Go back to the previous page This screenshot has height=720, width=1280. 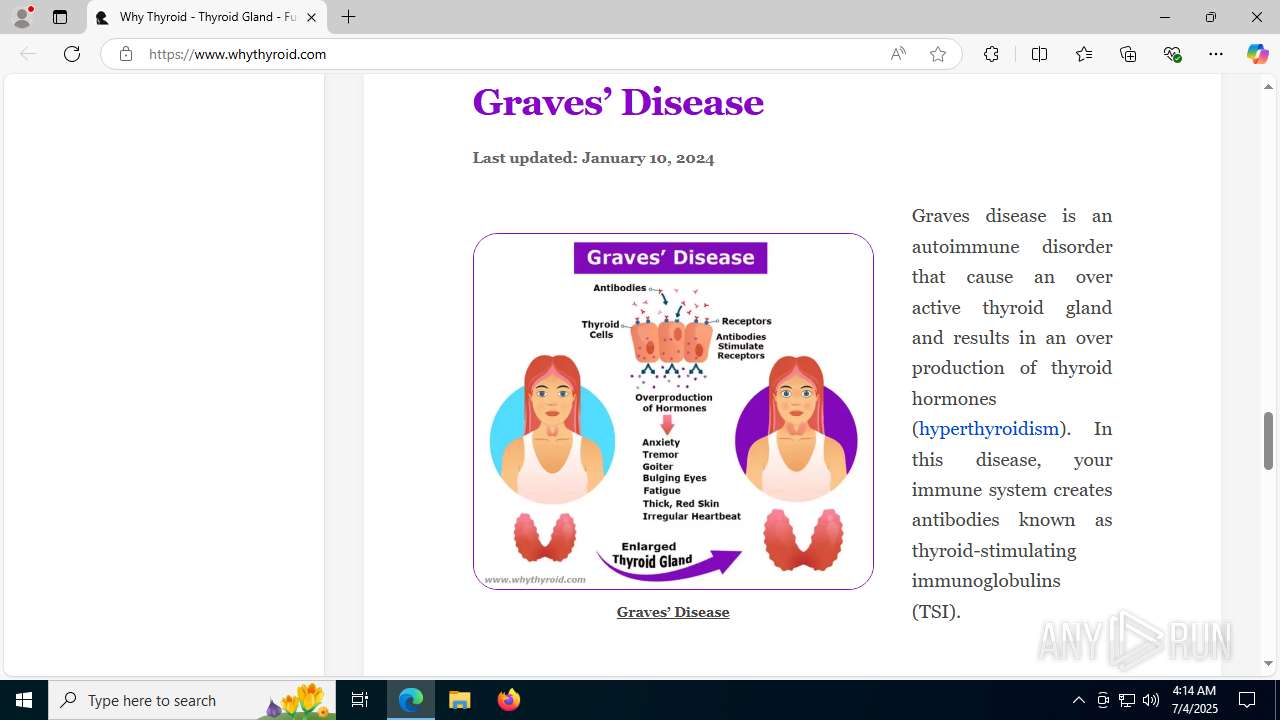coord(28,54)
